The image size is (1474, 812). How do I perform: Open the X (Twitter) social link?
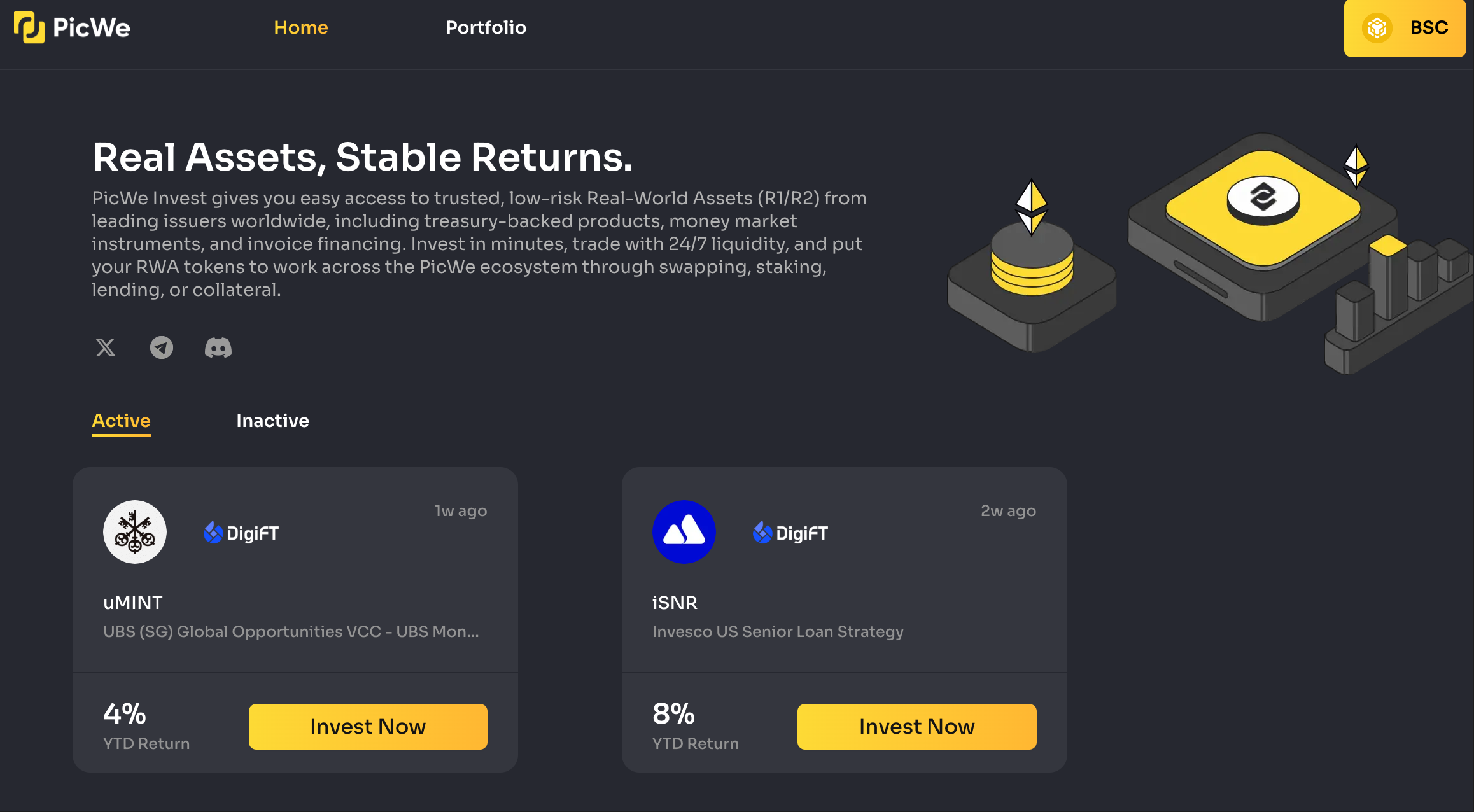pyautogui.click(x=106, y=347)
